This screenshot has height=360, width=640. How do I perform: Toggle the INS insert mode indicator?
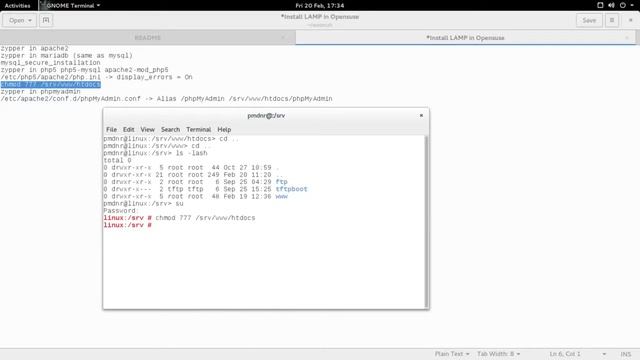click(626, 354)
